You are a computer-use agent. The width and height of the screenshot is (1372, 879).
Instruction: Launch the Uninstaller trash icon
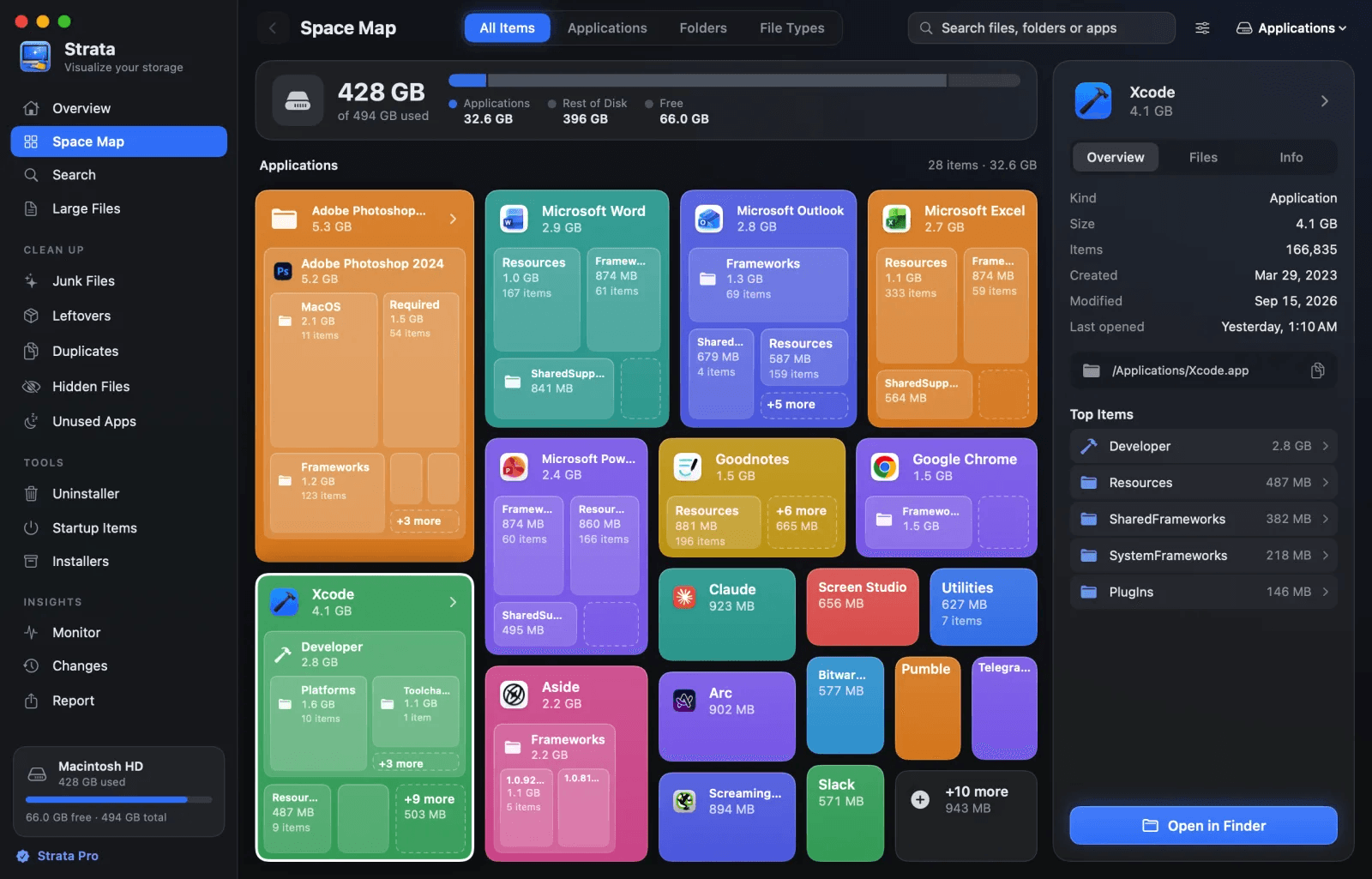[x=32, y=493]
